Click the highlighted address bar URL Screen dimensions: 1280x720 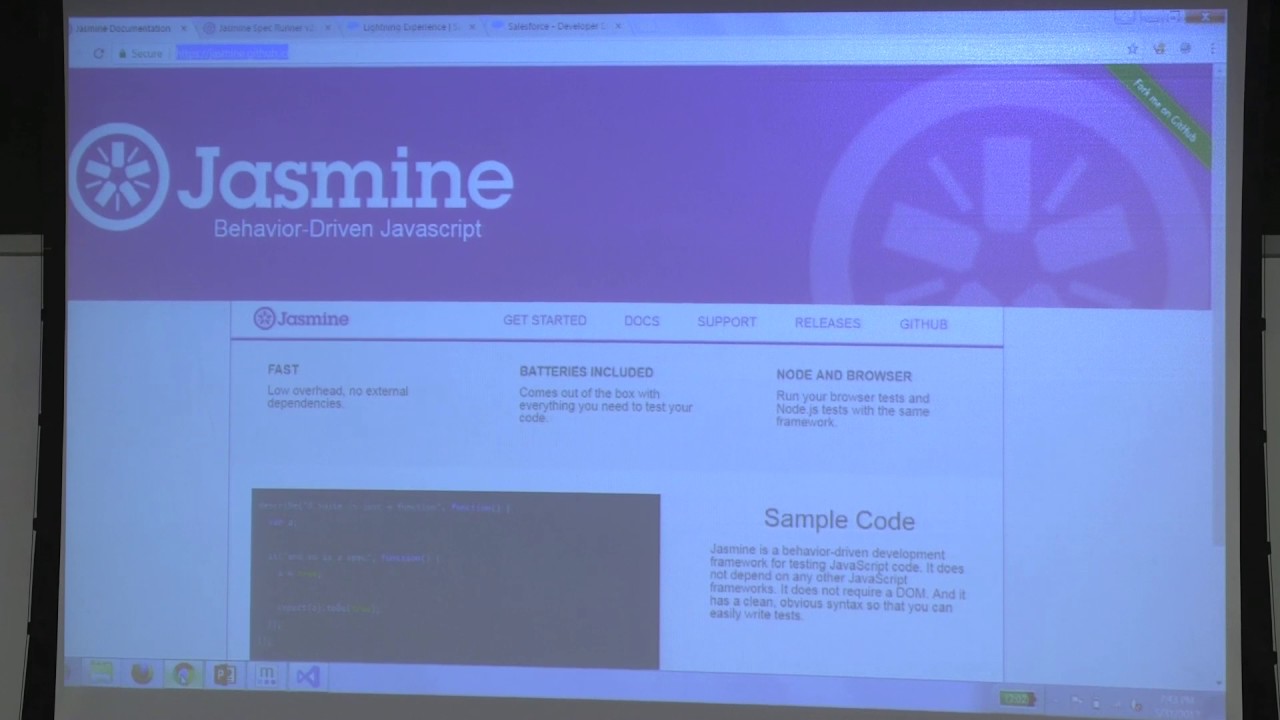(232, 52)
